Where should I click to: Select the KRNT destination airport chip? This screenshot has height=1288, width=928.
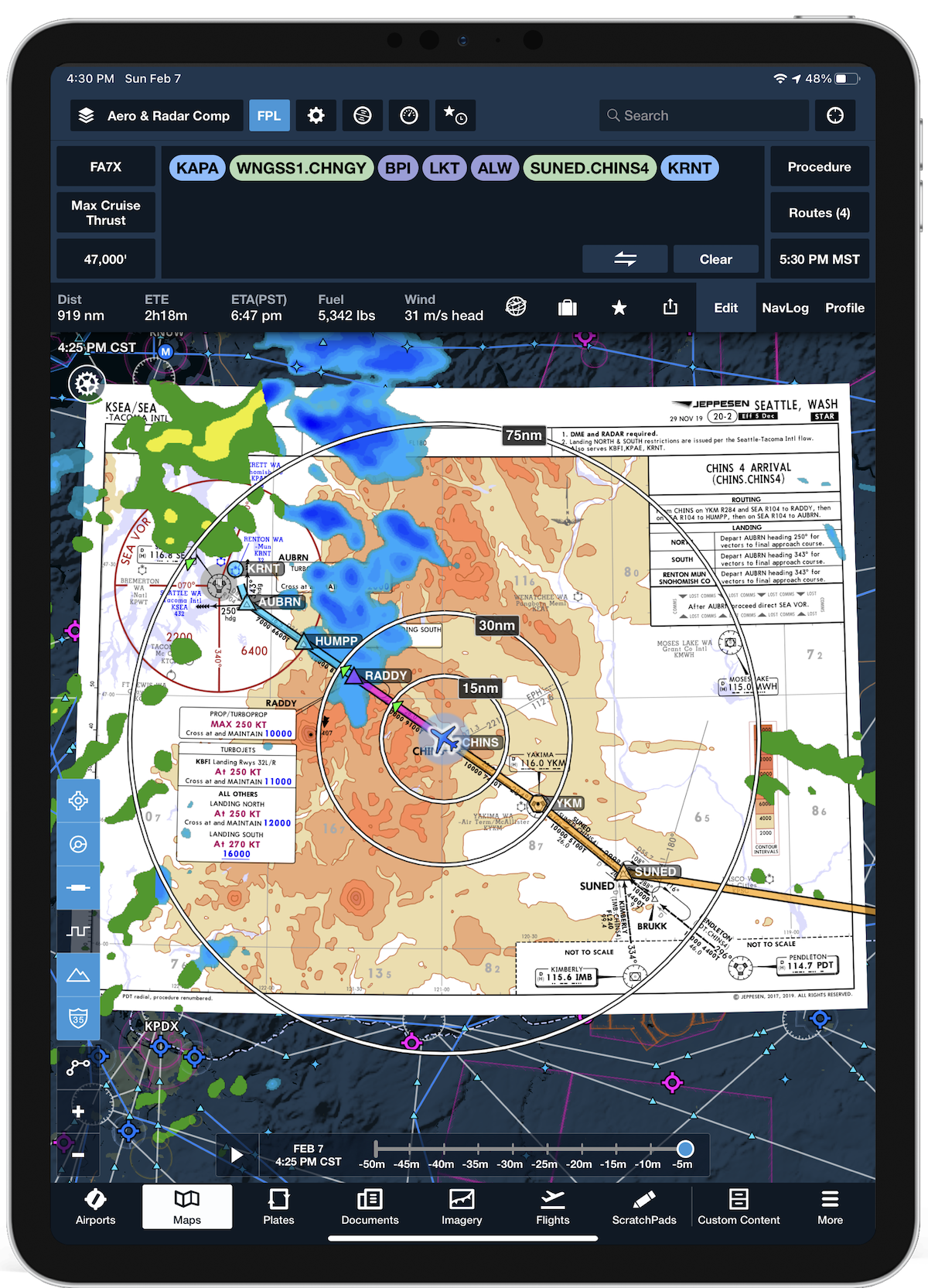[690, 168]
